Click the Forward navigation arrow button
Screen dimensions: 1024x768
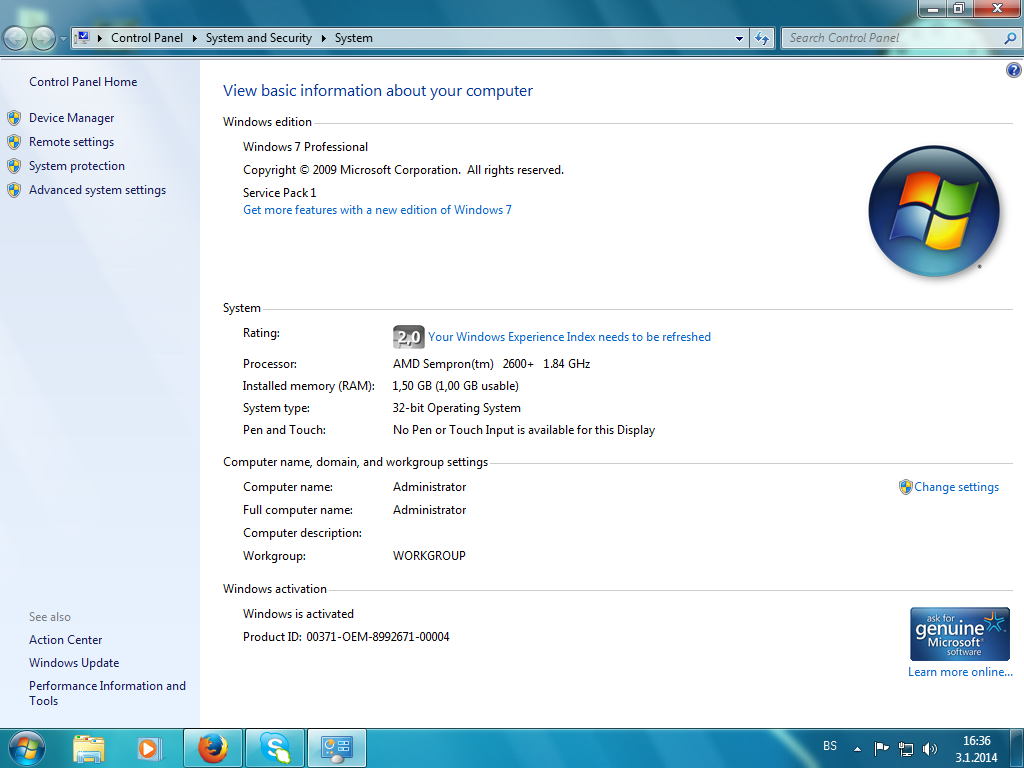point(43,39)
